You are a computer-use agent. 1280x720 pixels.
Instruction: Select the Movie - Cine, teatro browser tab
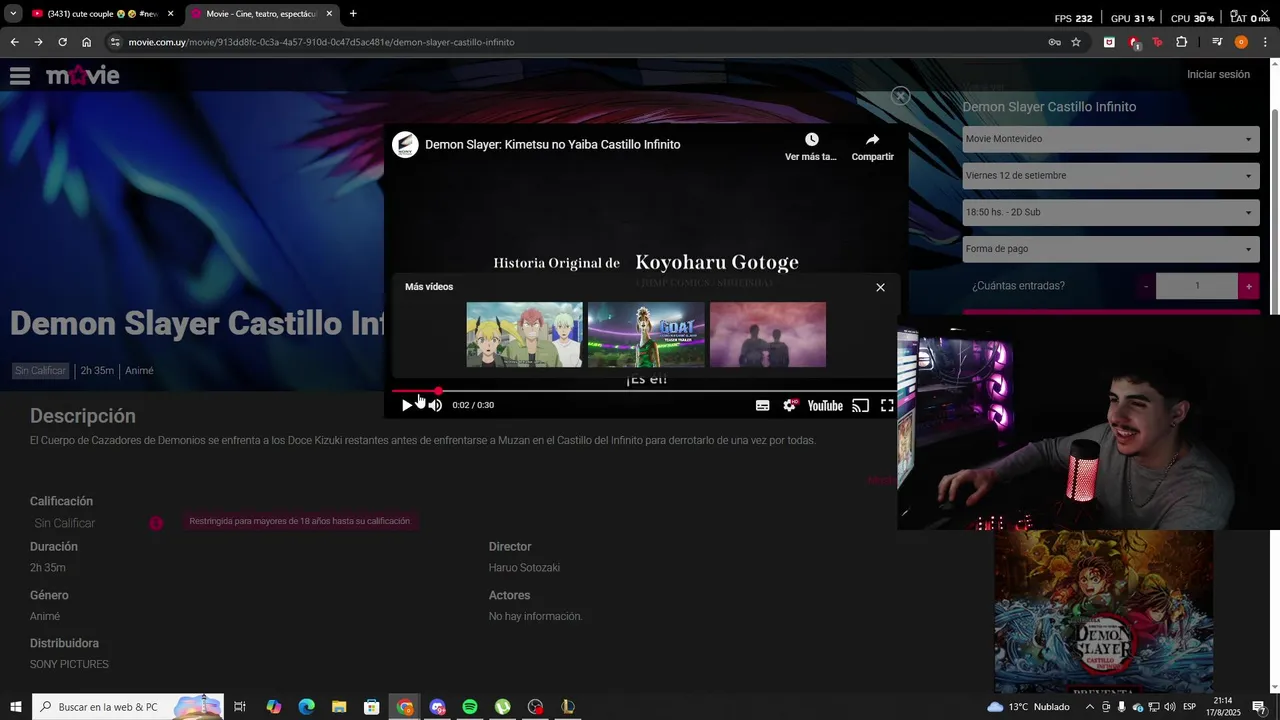tap(260, 14)
